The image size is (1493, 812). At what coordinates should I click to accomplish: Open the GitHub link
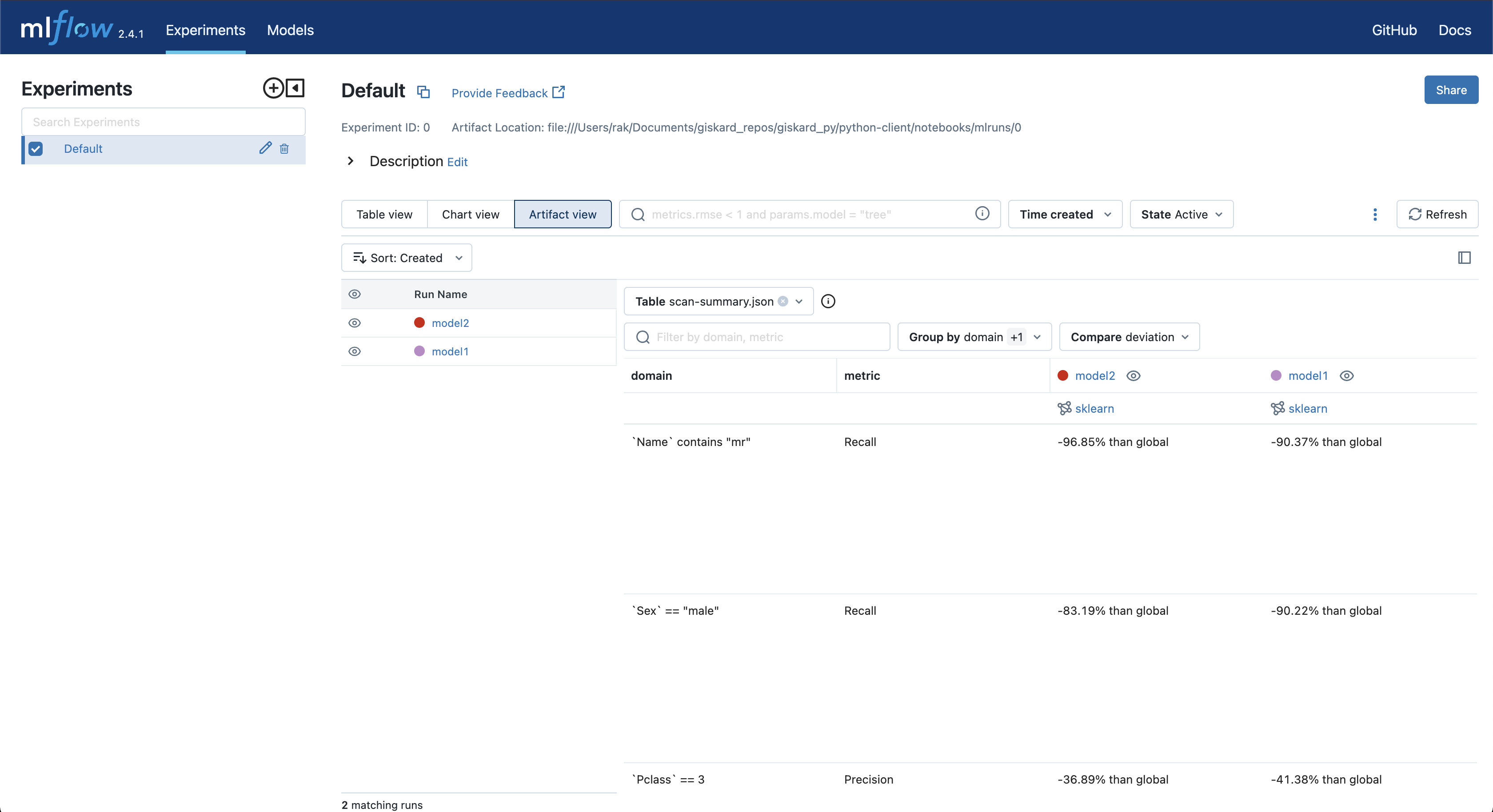pos(1394,30)
